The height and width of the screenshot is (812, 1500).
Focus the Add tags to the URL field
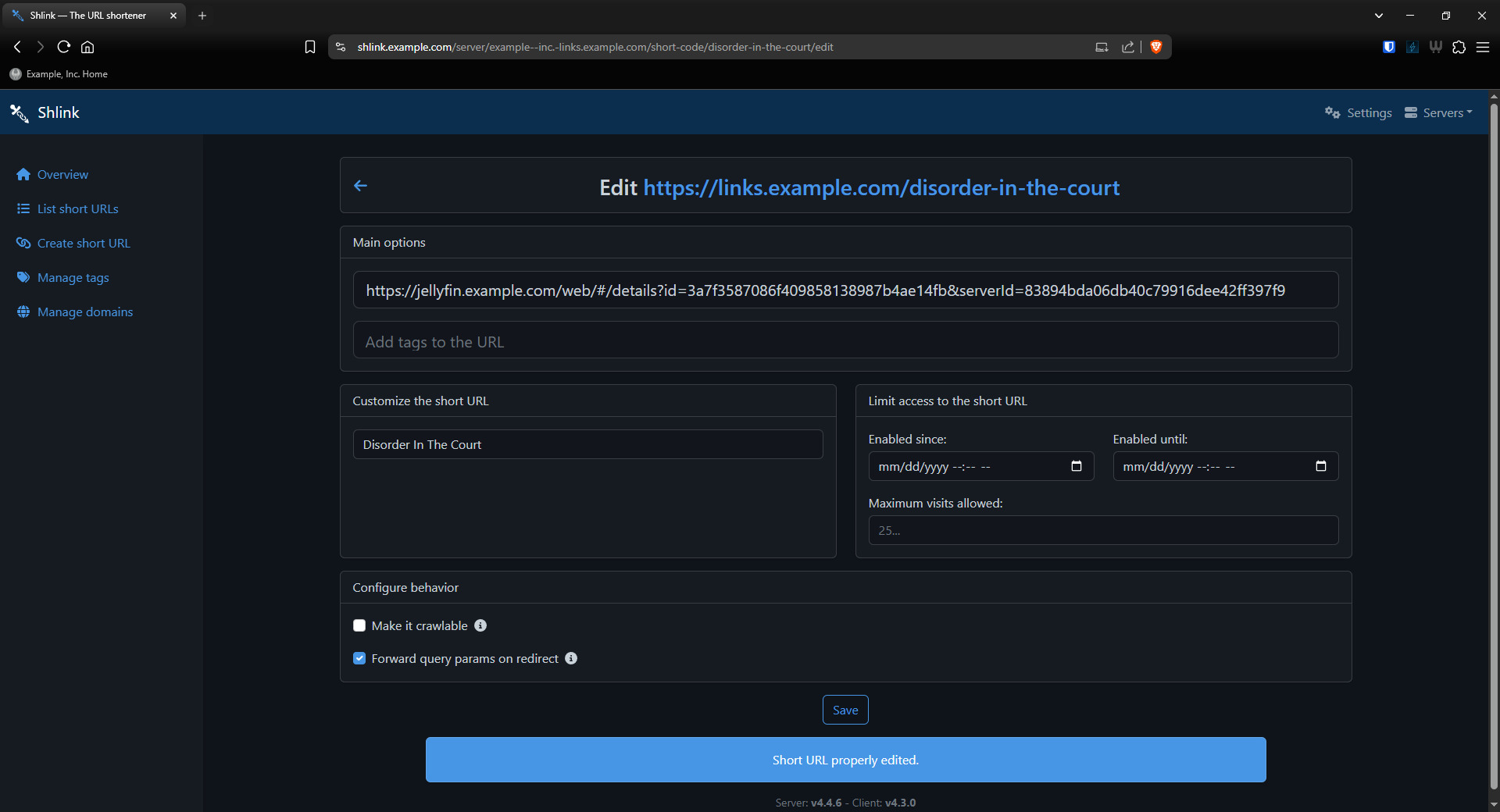(845, 341)
